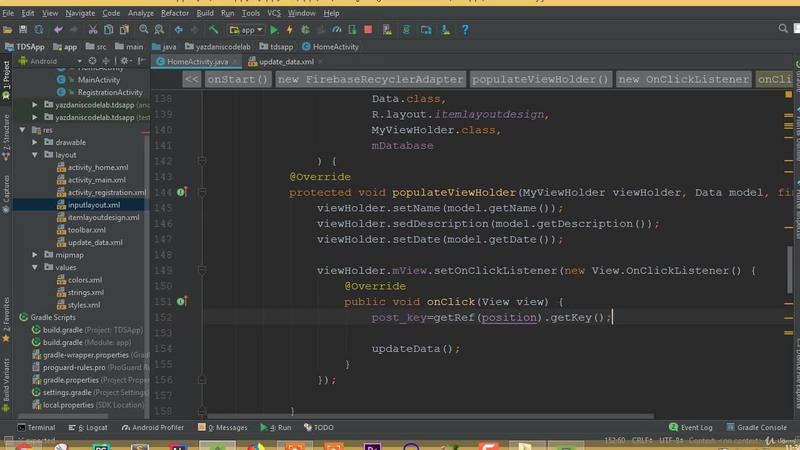Click the Copy toolbar icon
The width and height of the screenshot is (800, 450).
tap(108, 30)
